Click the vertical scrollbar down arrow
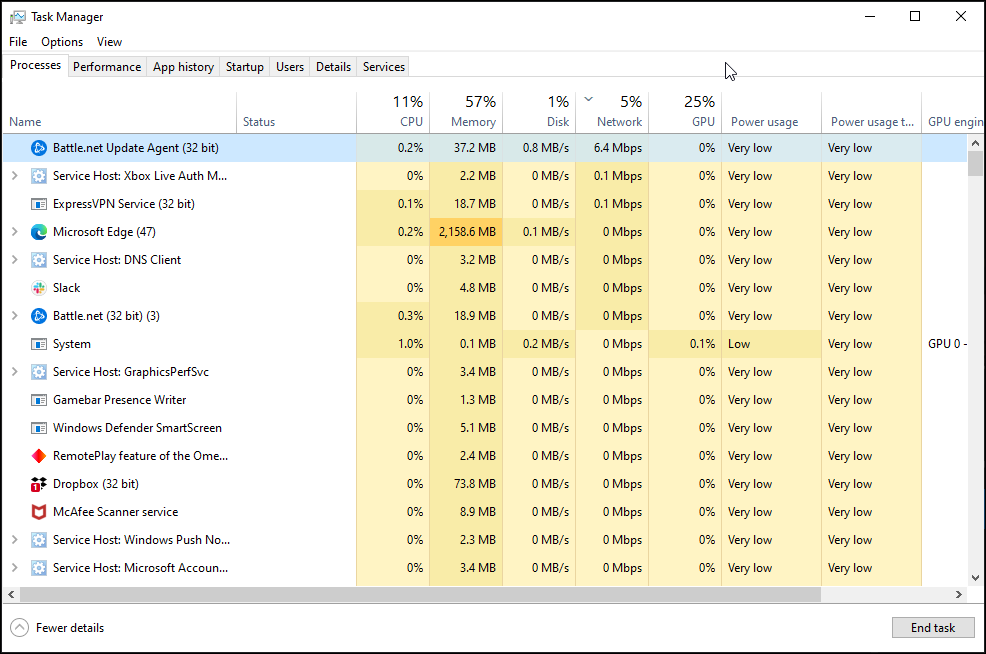Screen dimensions: 986x654 pos(975,577)
